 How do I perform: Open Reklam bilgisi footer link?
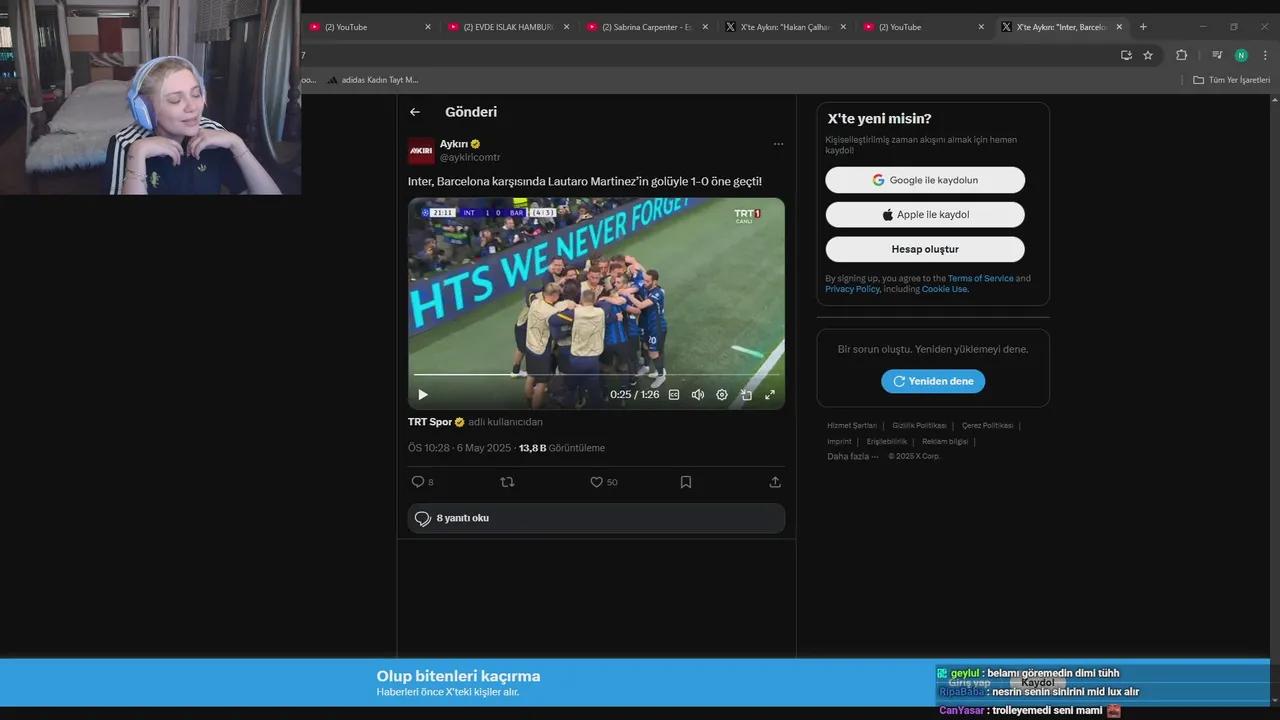coord(945,441)
